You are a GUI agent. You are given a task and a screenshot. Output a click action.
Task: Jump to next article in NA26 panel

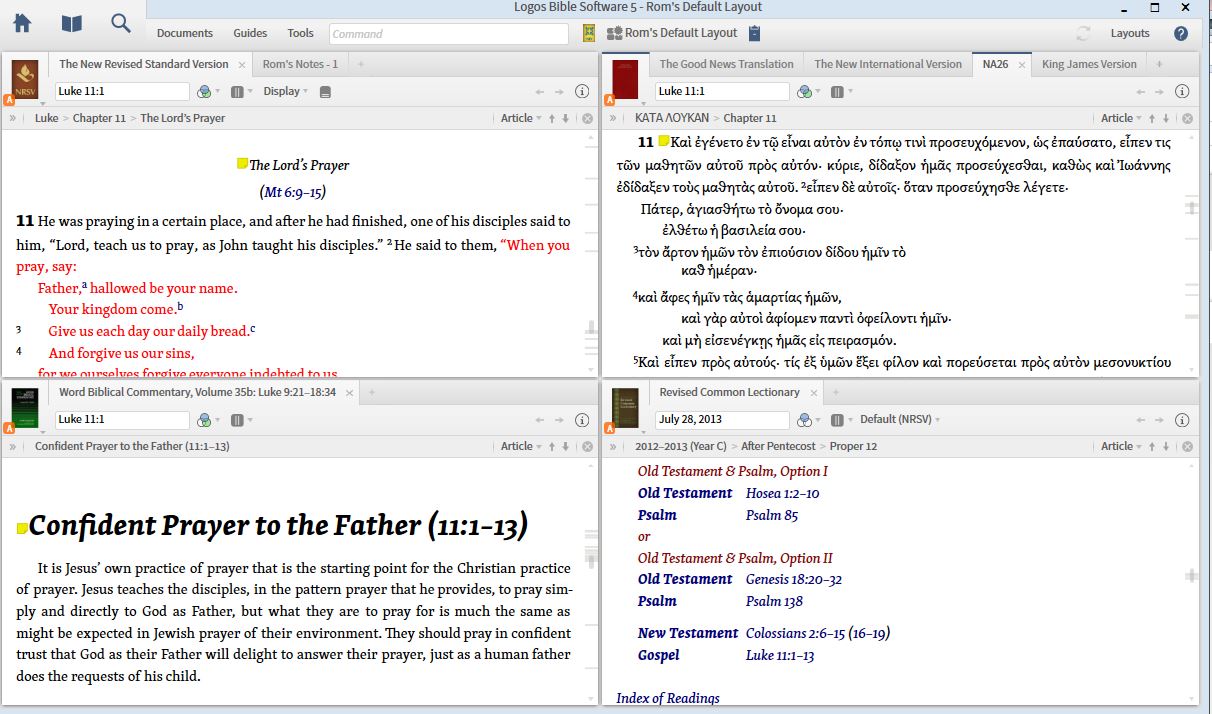tap(1166, 118)
